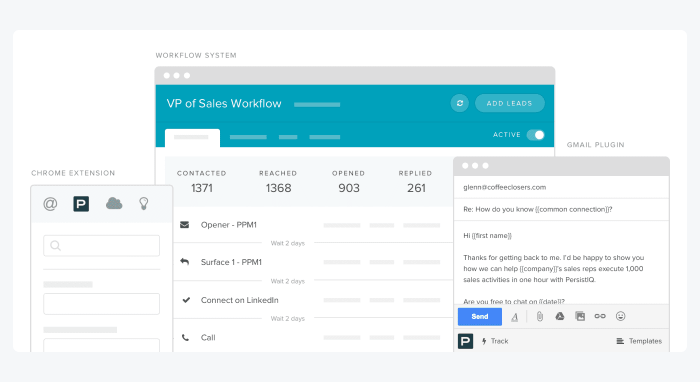Select the PersistIQ P icon in Chrome extension

[81, 204]
